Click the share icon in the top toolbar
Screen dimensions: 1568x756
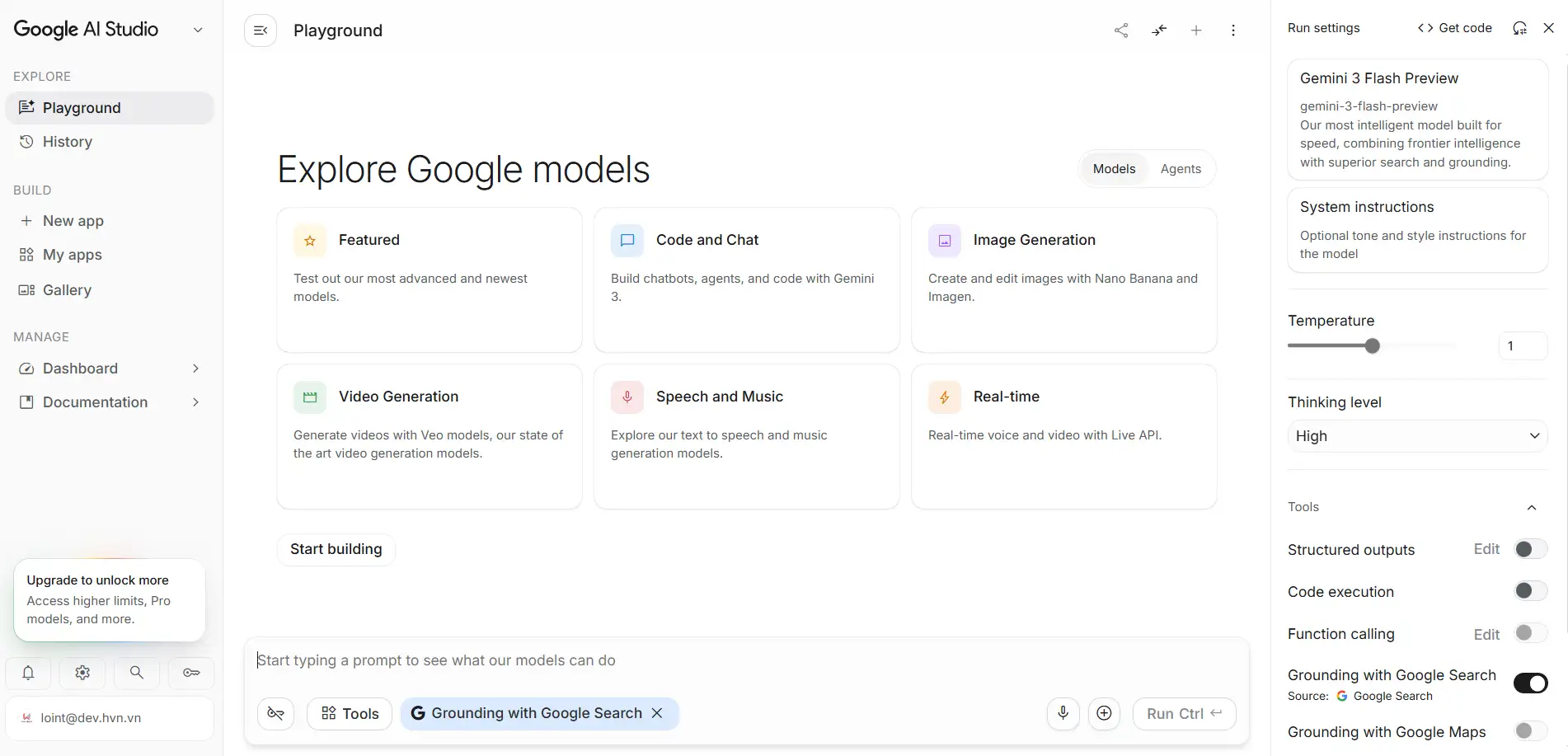(x=1121, y=31)
